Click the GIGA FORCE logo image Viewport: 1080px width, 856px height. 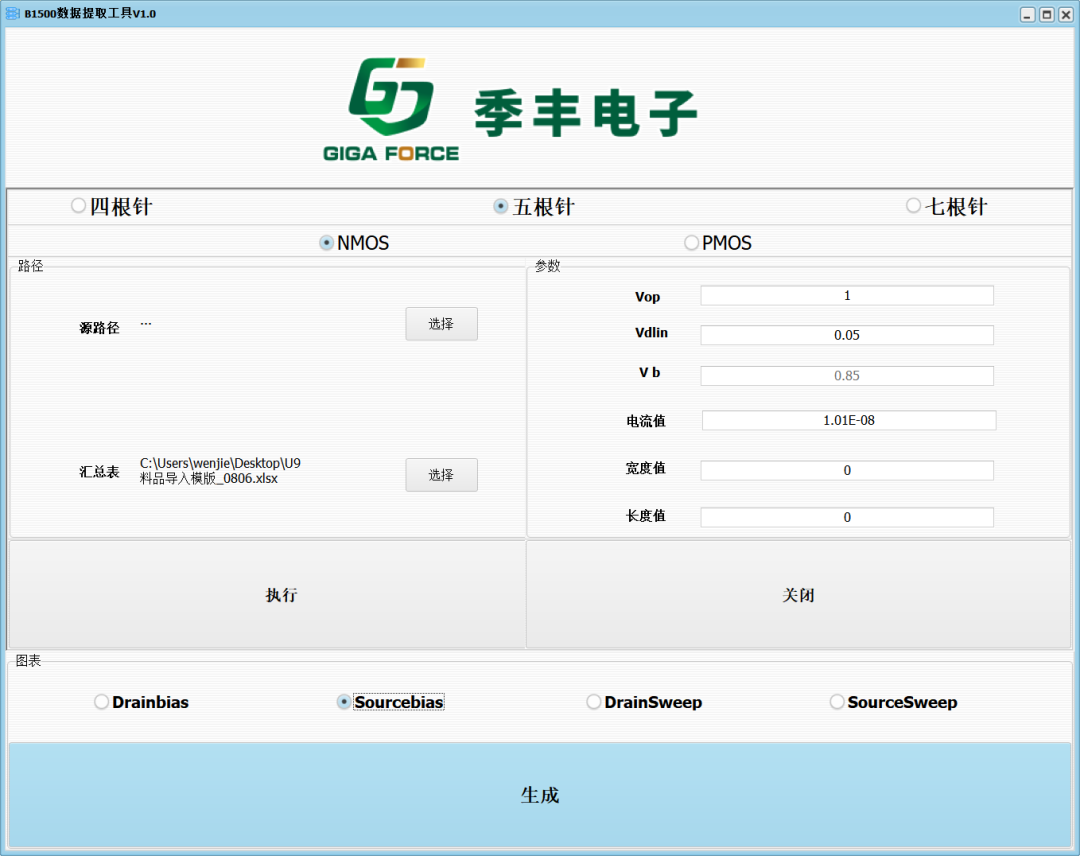(510, 109)
